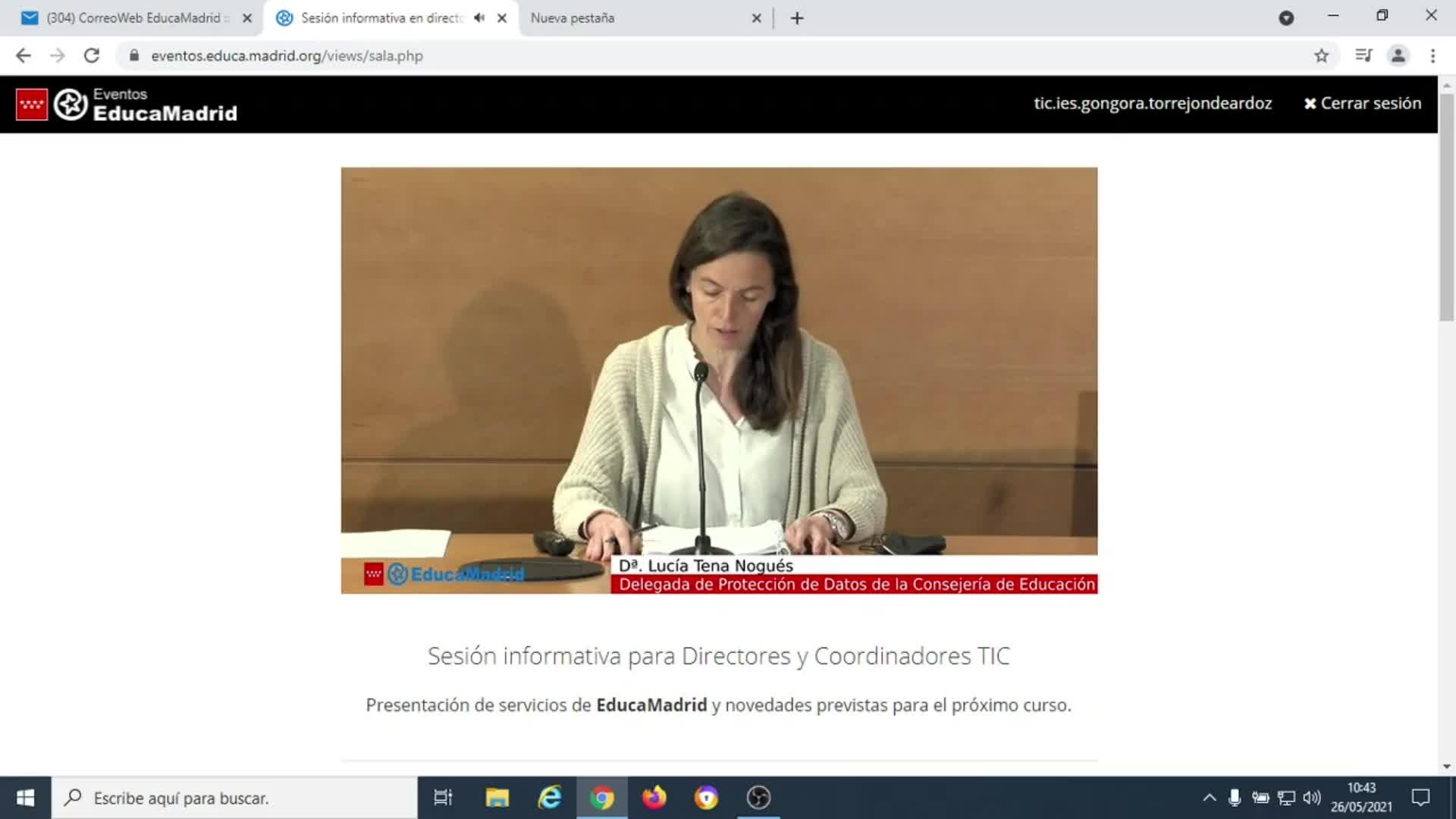Image resolution: width=1456 pixels, height=819 pixels.
Task: Click the Windows search box
Action: coord(235,798)
